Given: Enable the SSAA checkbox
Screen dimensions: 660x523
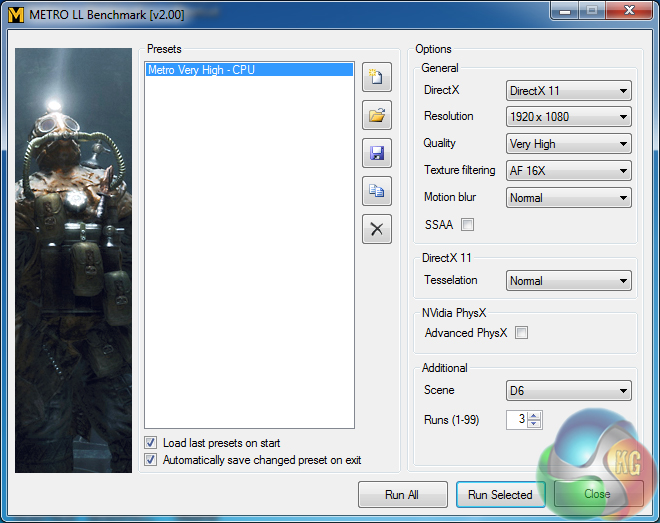Looking at the screenshot, I should click(x=468, y=225).
